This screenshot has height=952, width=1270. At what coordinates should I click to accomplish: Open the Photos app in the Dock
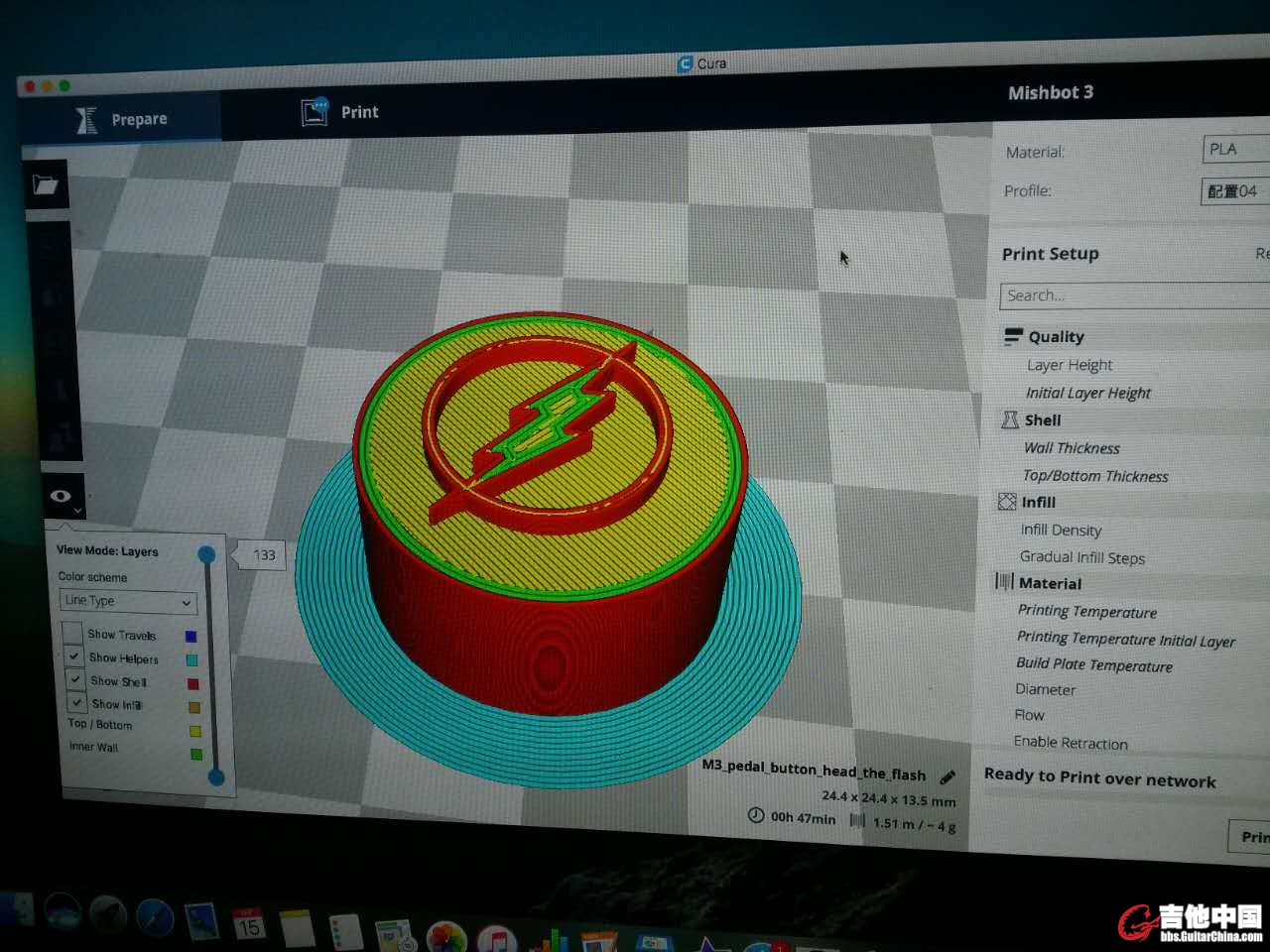coord(445,937)
